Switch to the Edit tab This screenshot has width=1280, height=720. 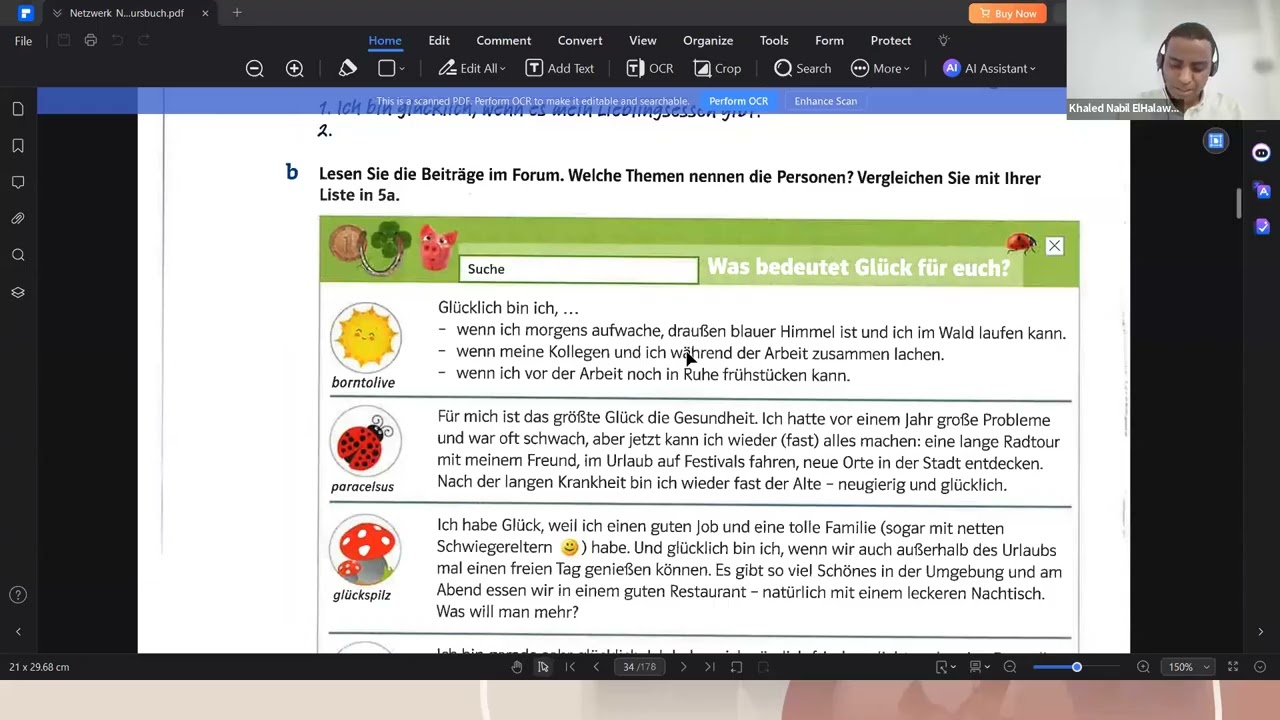439,40
